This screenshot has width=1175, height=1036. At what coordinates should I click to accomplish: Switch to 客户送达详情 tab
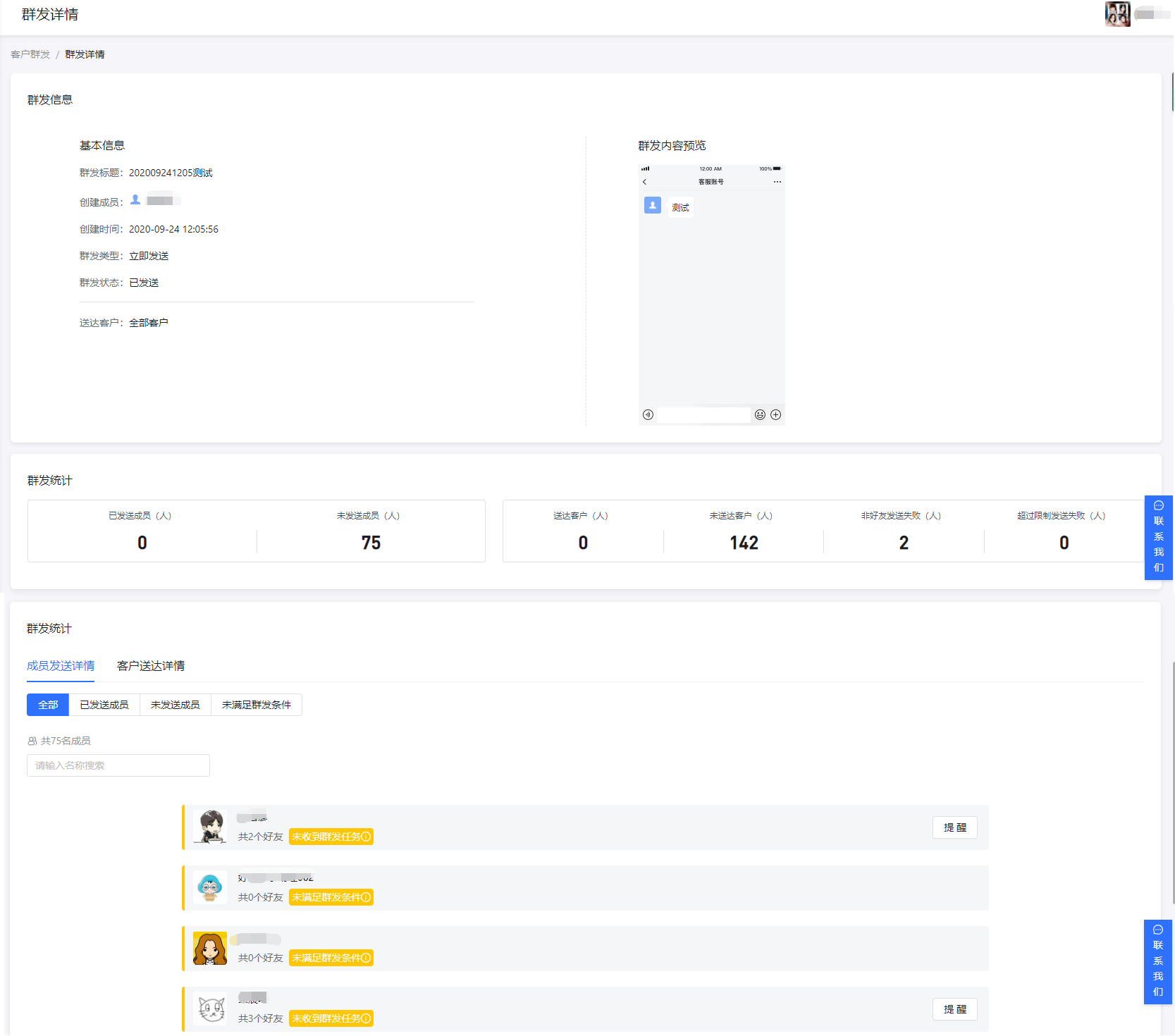(x=151, y=666)
